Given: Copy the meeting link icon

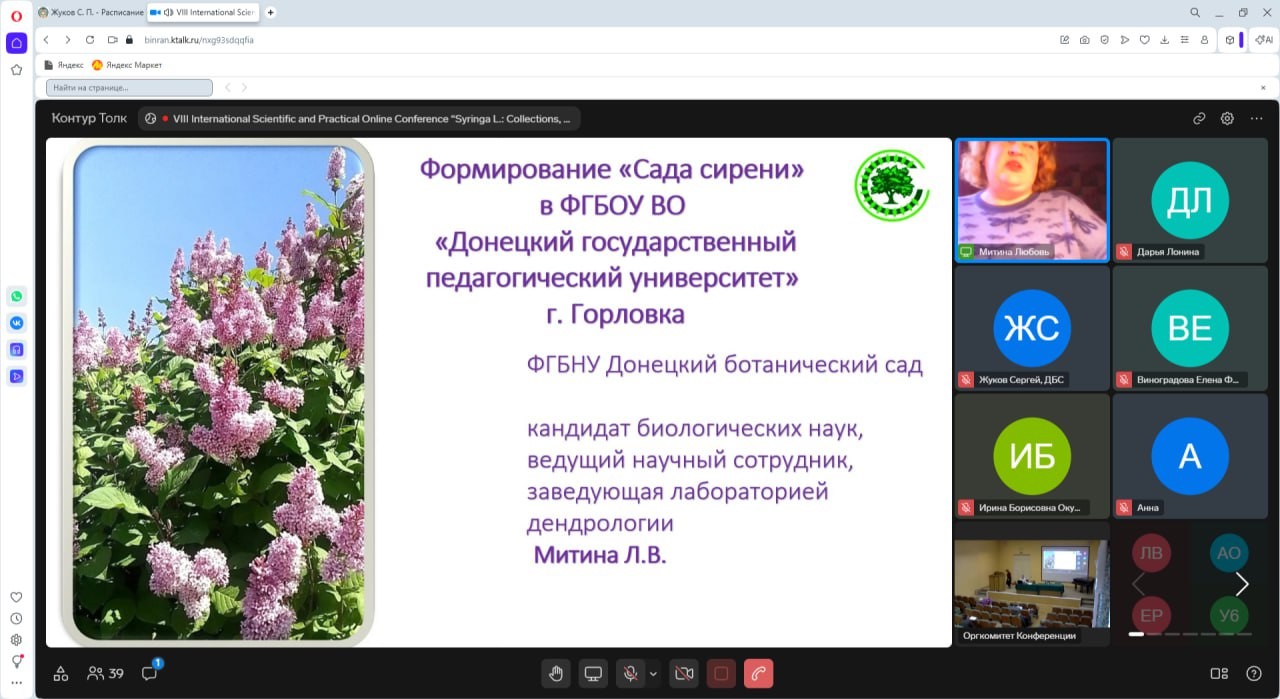Looking at the screenshot, I should pos(1199,118).
